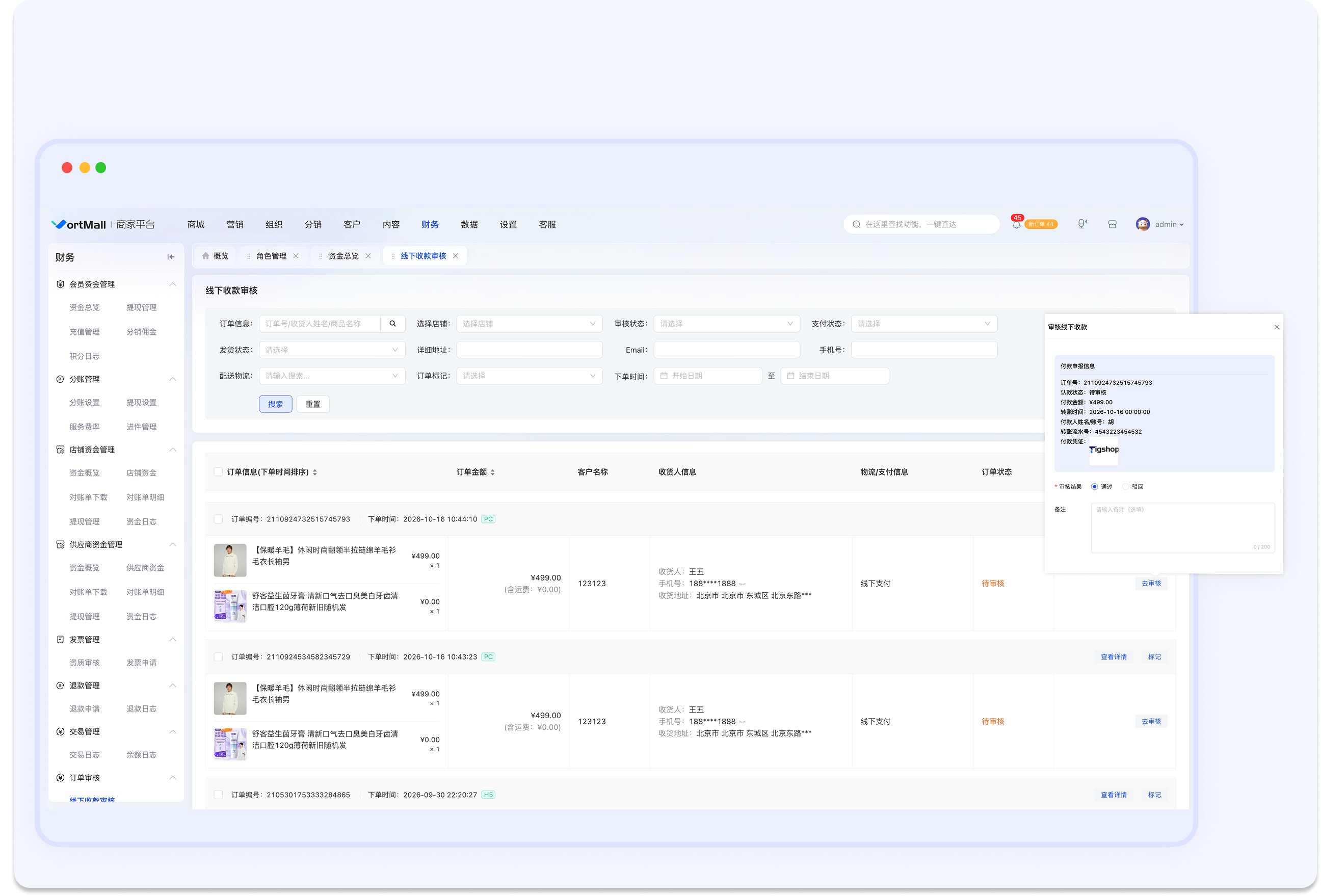Screen dimensions: 1321x896
Task: Open the 付款凭证 Tigshop thumbnail
Action: (1103, 452)
